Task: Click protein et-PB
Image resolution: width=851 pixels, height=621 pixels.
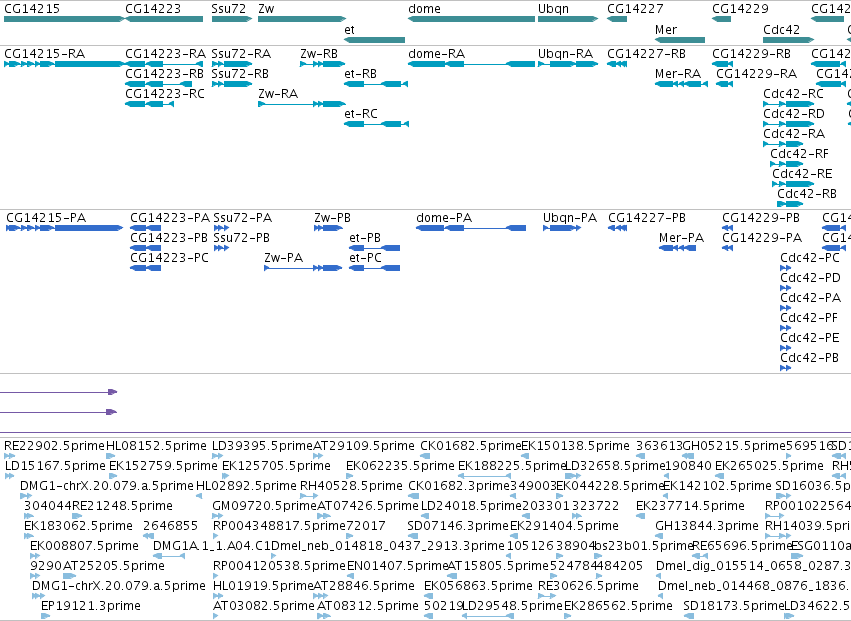Action: coord(374,248)
